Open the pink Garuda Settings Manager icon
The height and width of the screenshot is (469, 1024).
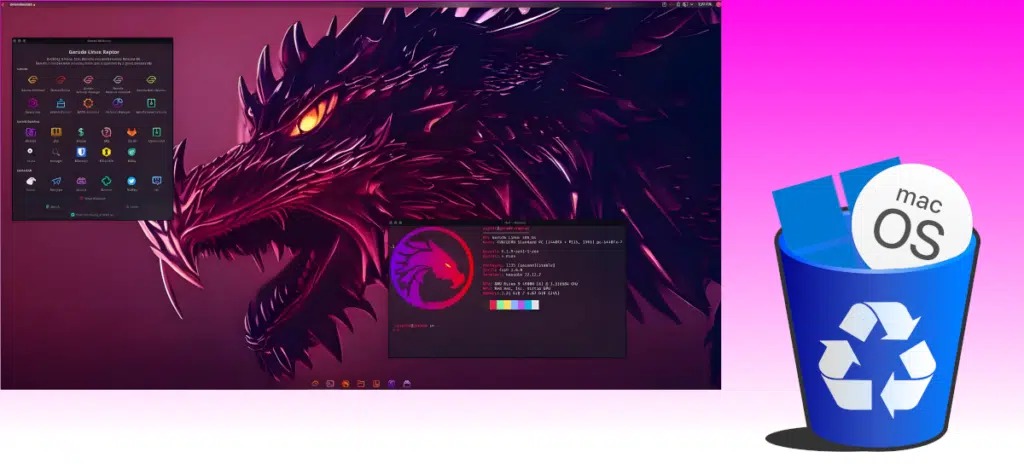click(x=88, y=80)
